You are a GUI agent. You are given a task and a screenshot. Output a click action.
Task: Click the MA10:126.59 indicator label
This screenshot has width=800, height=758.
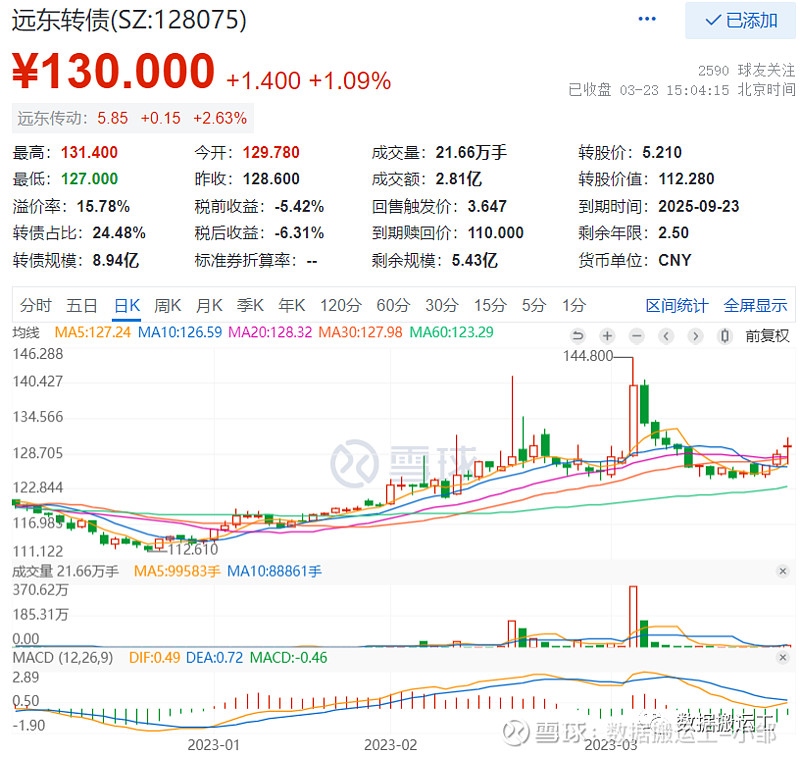click(x=180, y=333)
